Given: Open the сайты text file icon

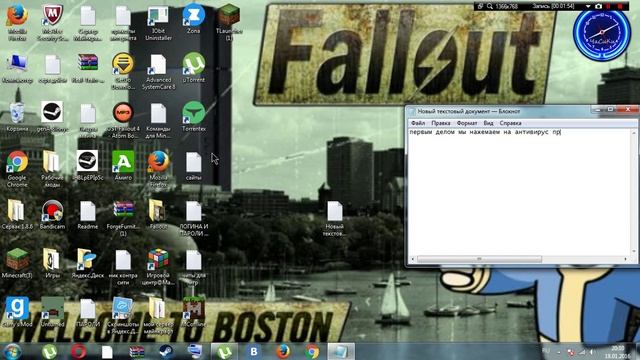Looking at the screenshot, I should pyautogui.click(x=193, y=162).
